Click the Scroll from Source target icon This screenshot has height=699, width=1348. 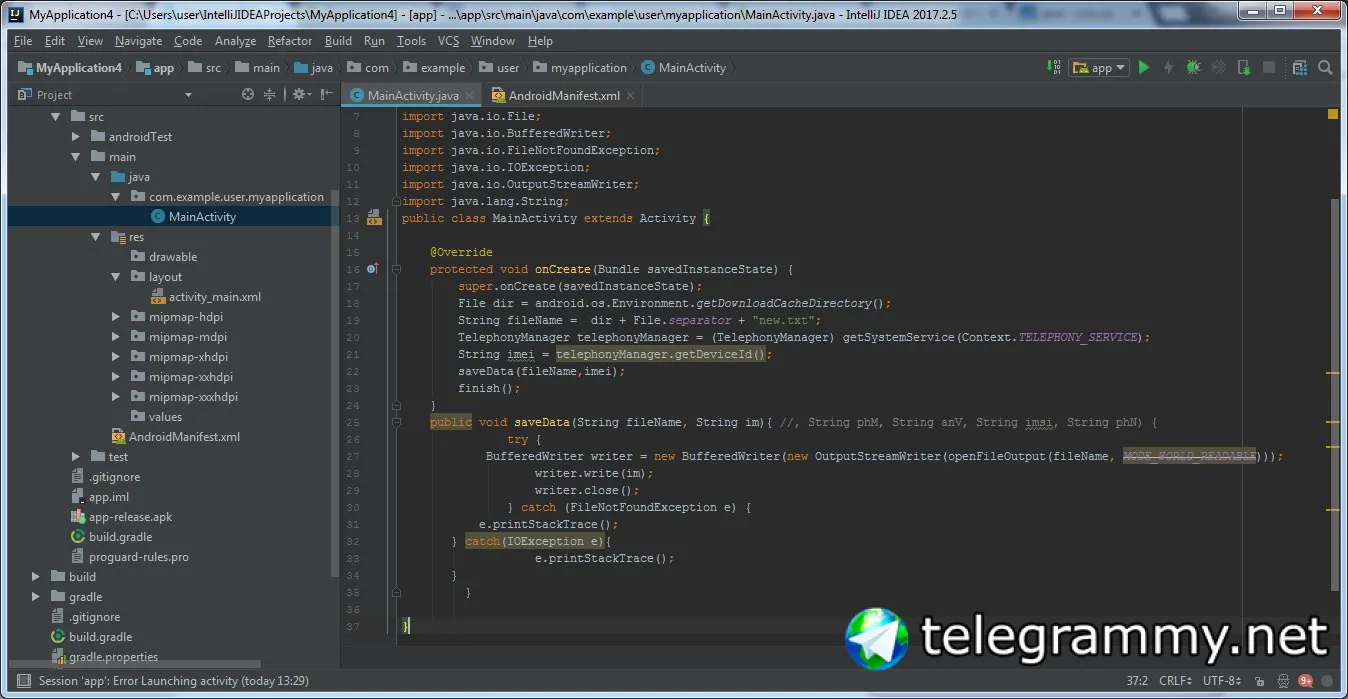tap(248, 95)
